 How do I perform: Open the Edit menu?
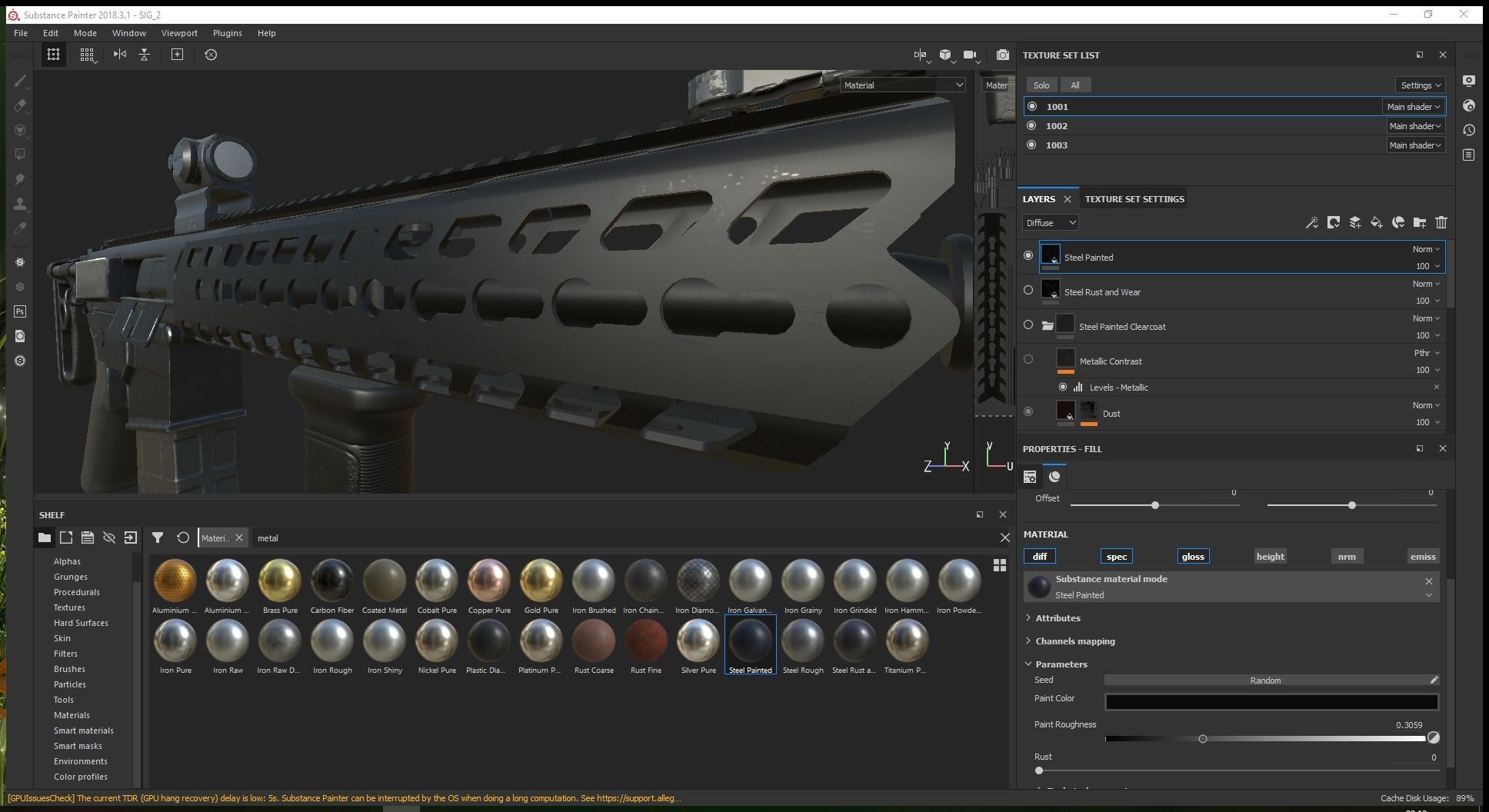(51, 33)
